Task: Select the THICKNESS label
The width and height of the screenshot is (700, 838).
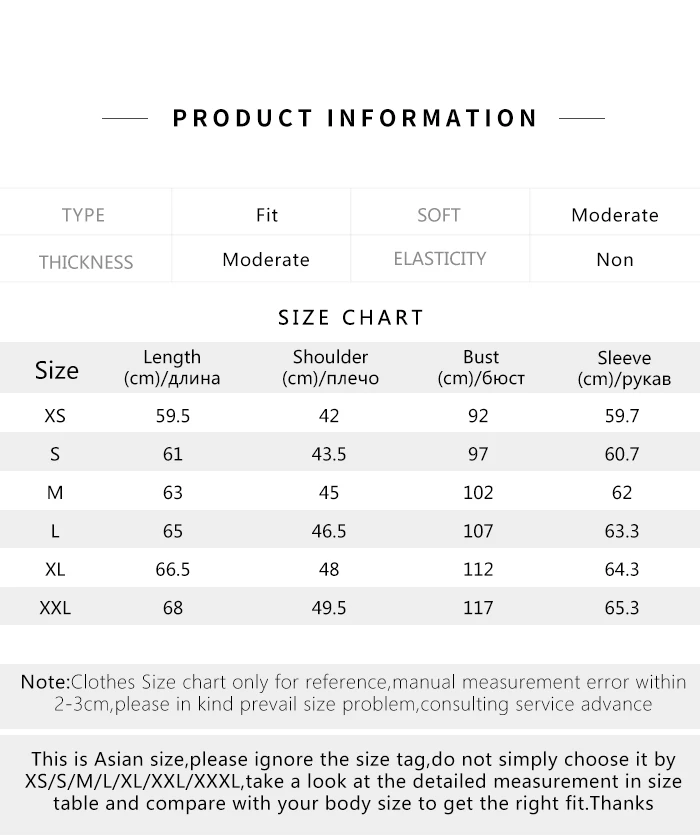Action: (x=86, y=262)
